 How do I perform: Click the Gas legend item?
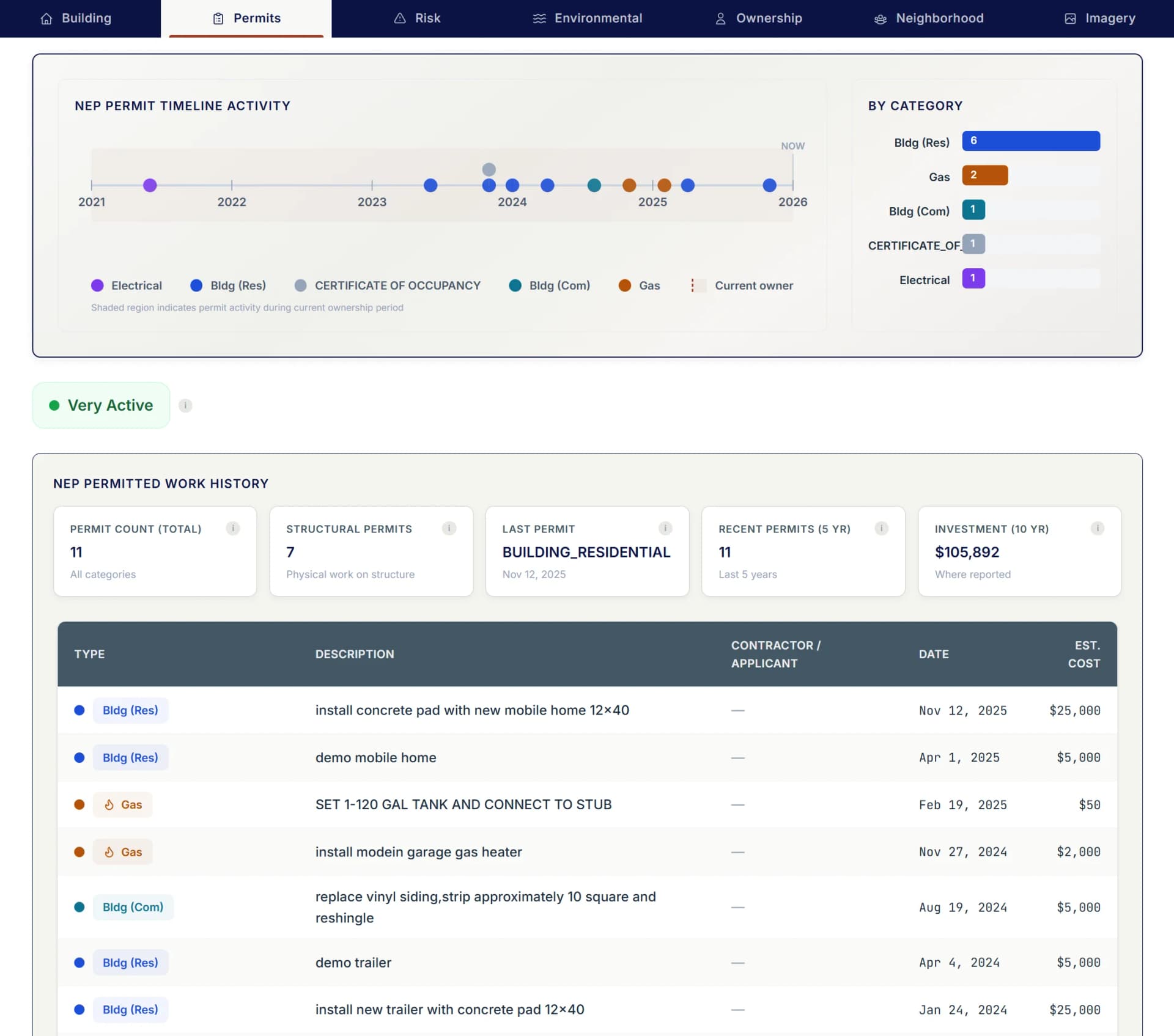coord(640,285)
